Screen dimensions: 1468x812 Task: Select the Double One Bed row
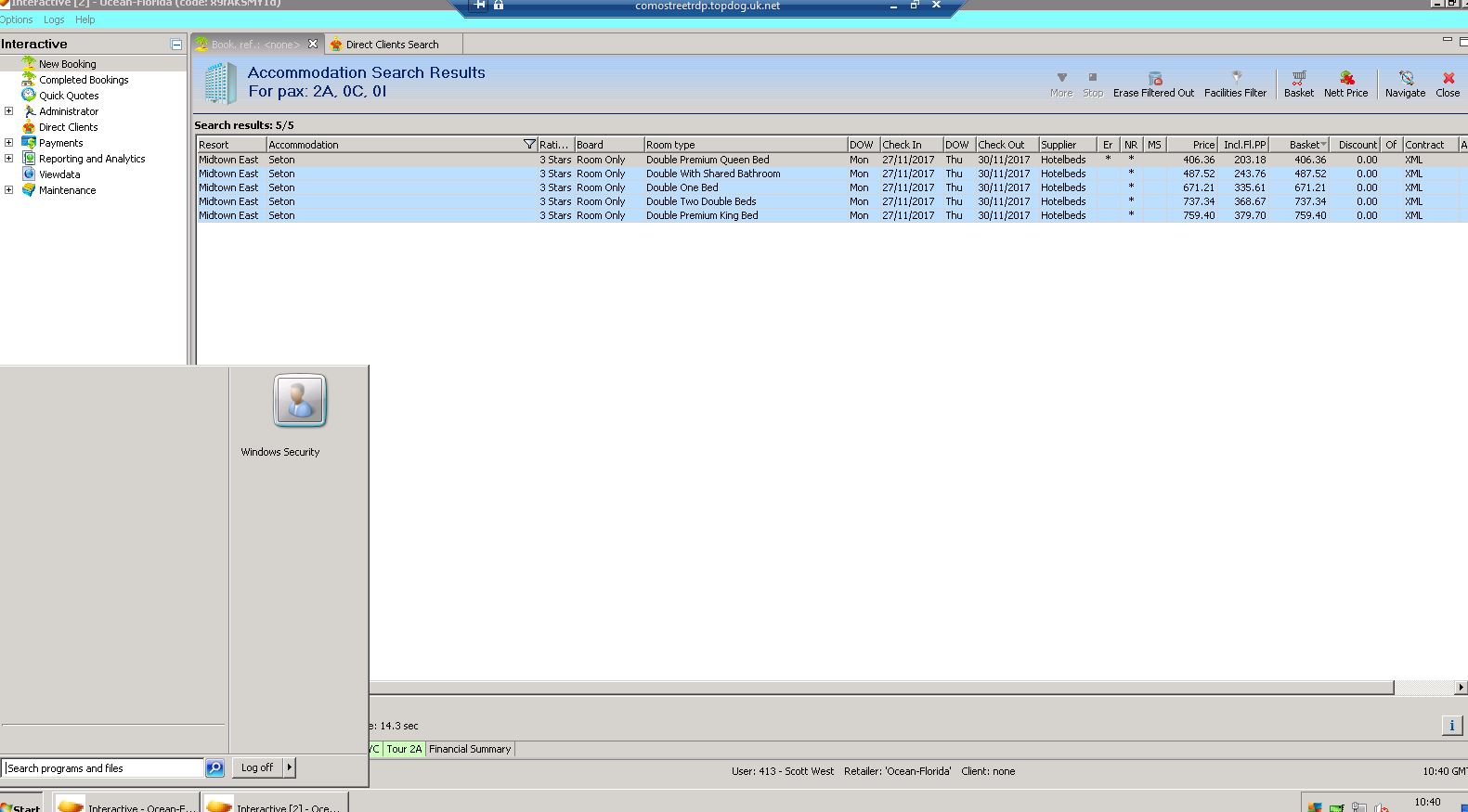pos(831,187)
